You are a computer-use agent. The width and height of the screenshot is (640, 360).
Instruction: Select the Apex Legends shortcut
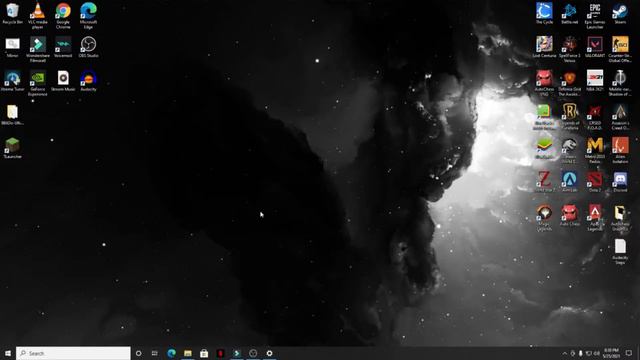pos(595,218)
